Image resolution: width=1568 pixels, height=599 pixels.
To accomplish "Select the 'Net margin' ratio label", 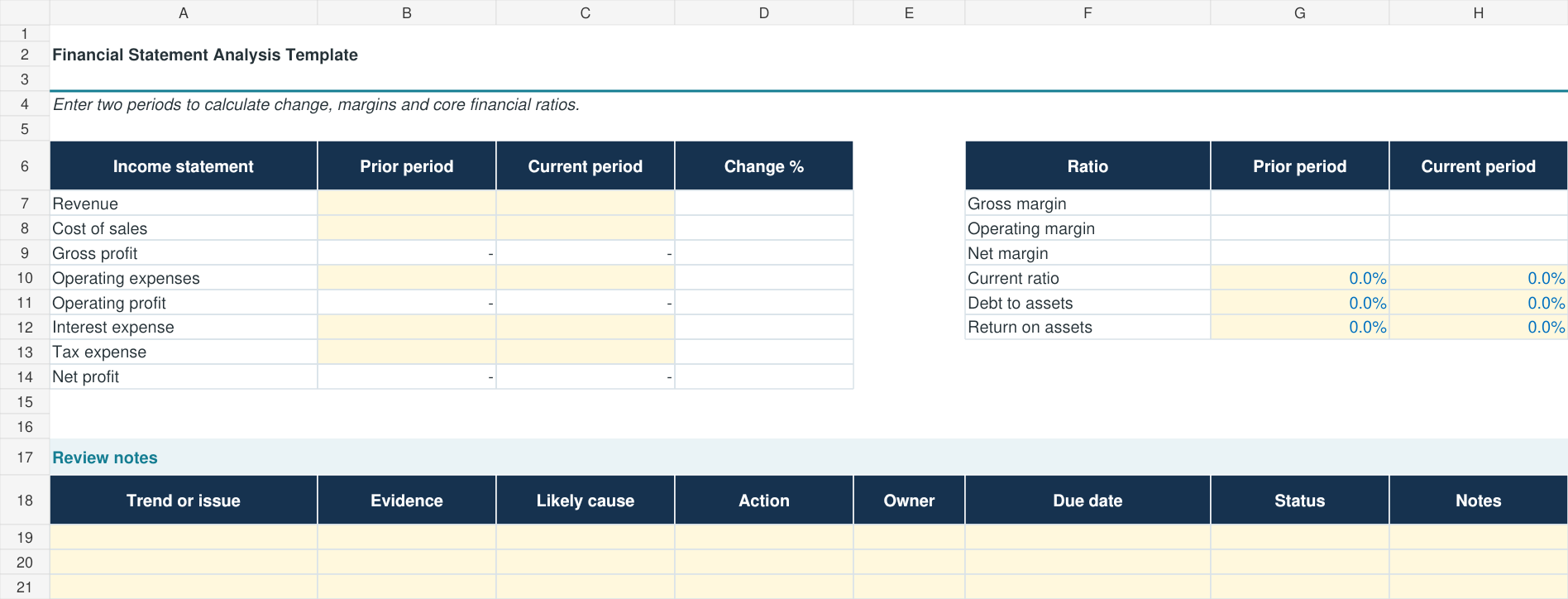I will pyautogui.click(x=1008, y=253).
